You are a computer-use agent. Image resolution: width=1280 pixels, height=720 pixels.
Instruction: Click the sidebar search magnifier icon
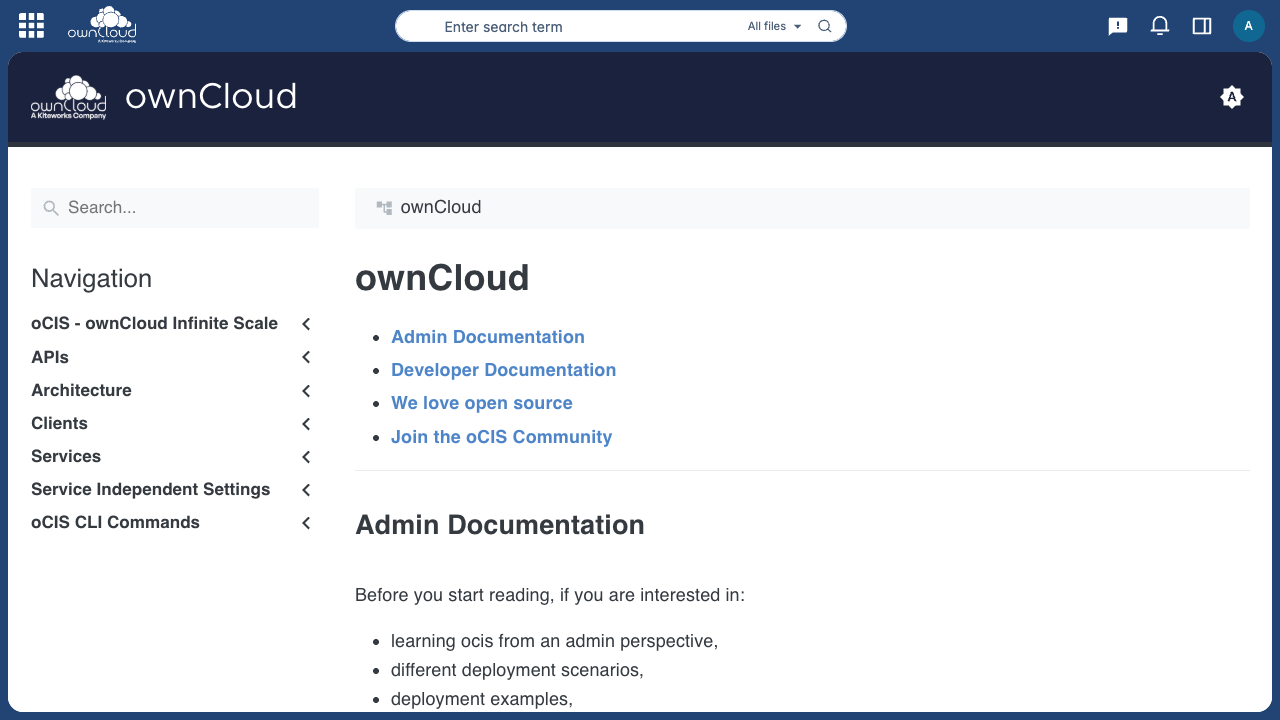51,208
